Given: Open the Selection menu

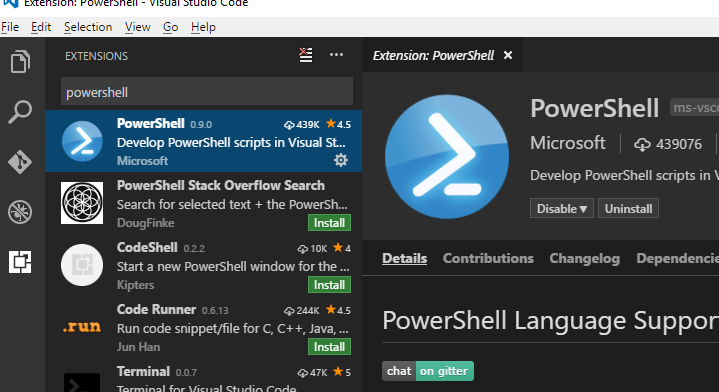Looking at the screenshot, I should [88, 28].
